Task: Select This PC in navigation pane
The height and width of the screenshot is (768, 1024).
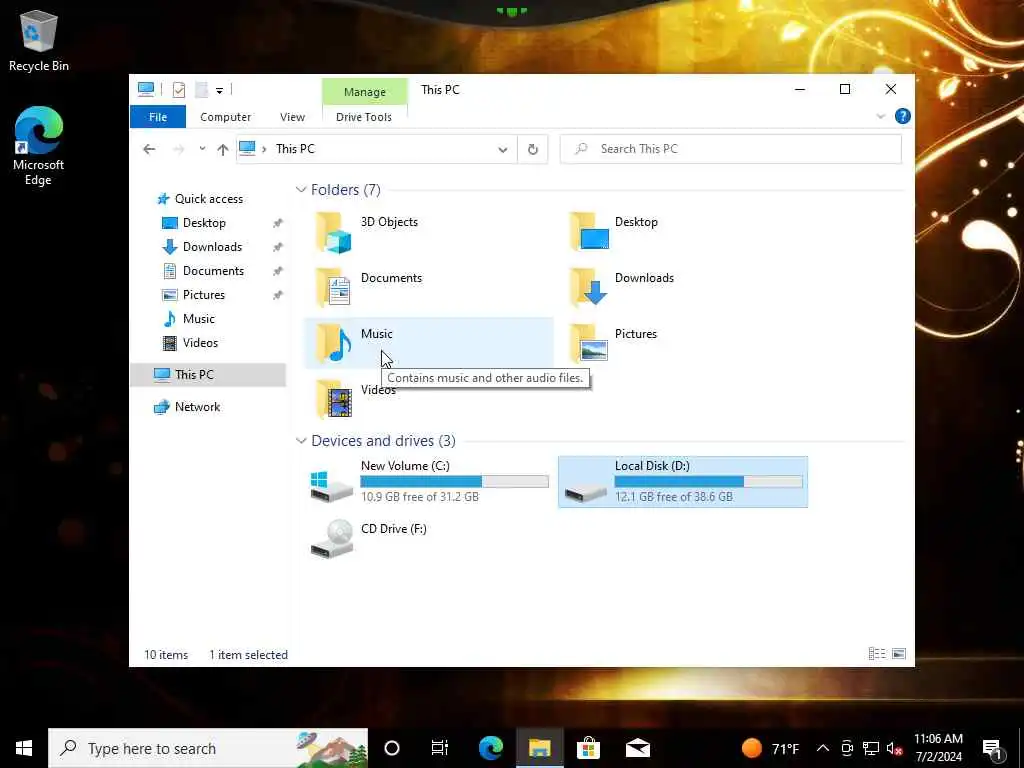Action: pos(208,375)
